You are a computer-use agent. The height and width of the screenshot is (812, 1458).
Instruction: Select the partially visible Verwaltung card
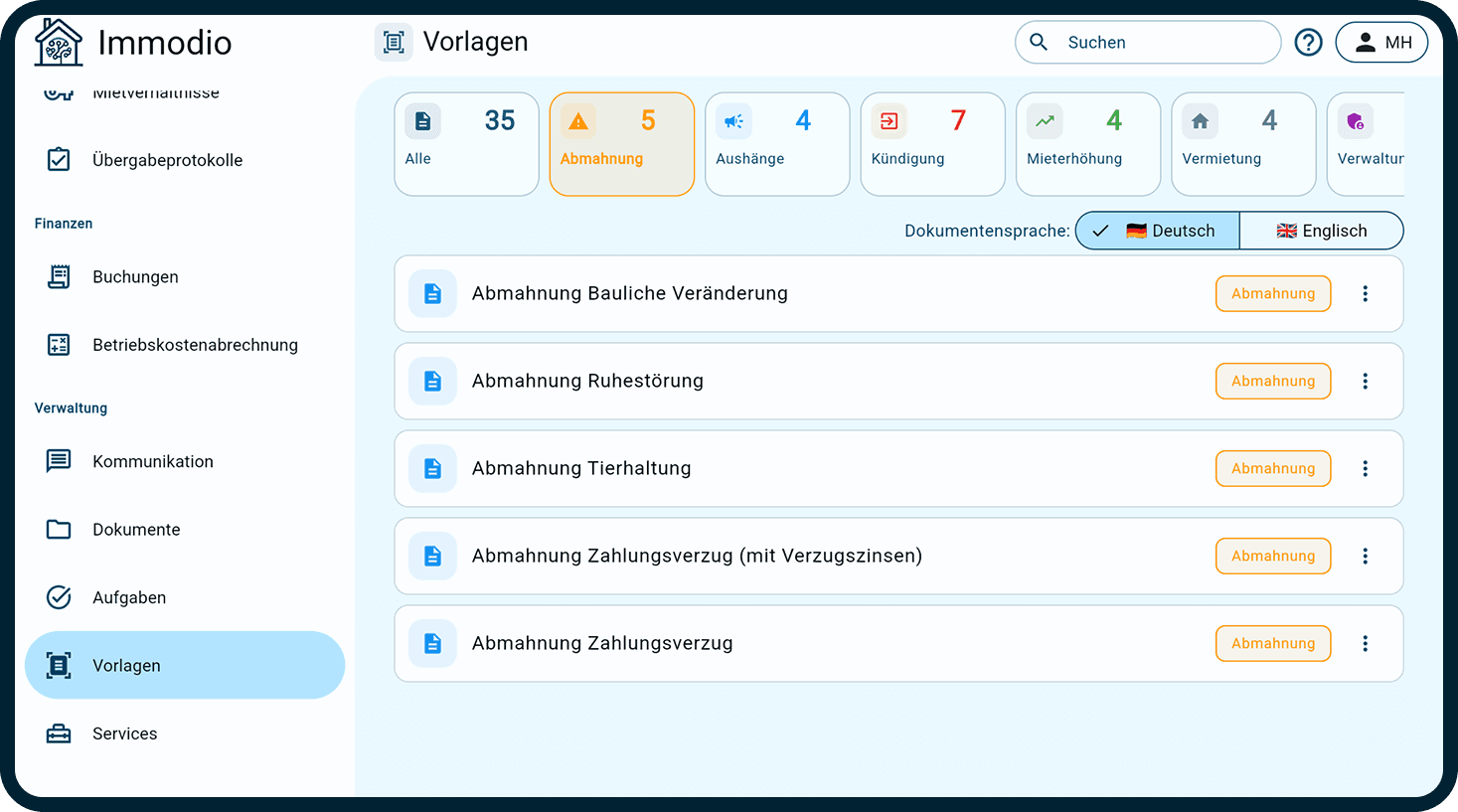[x=1367, y=144]
